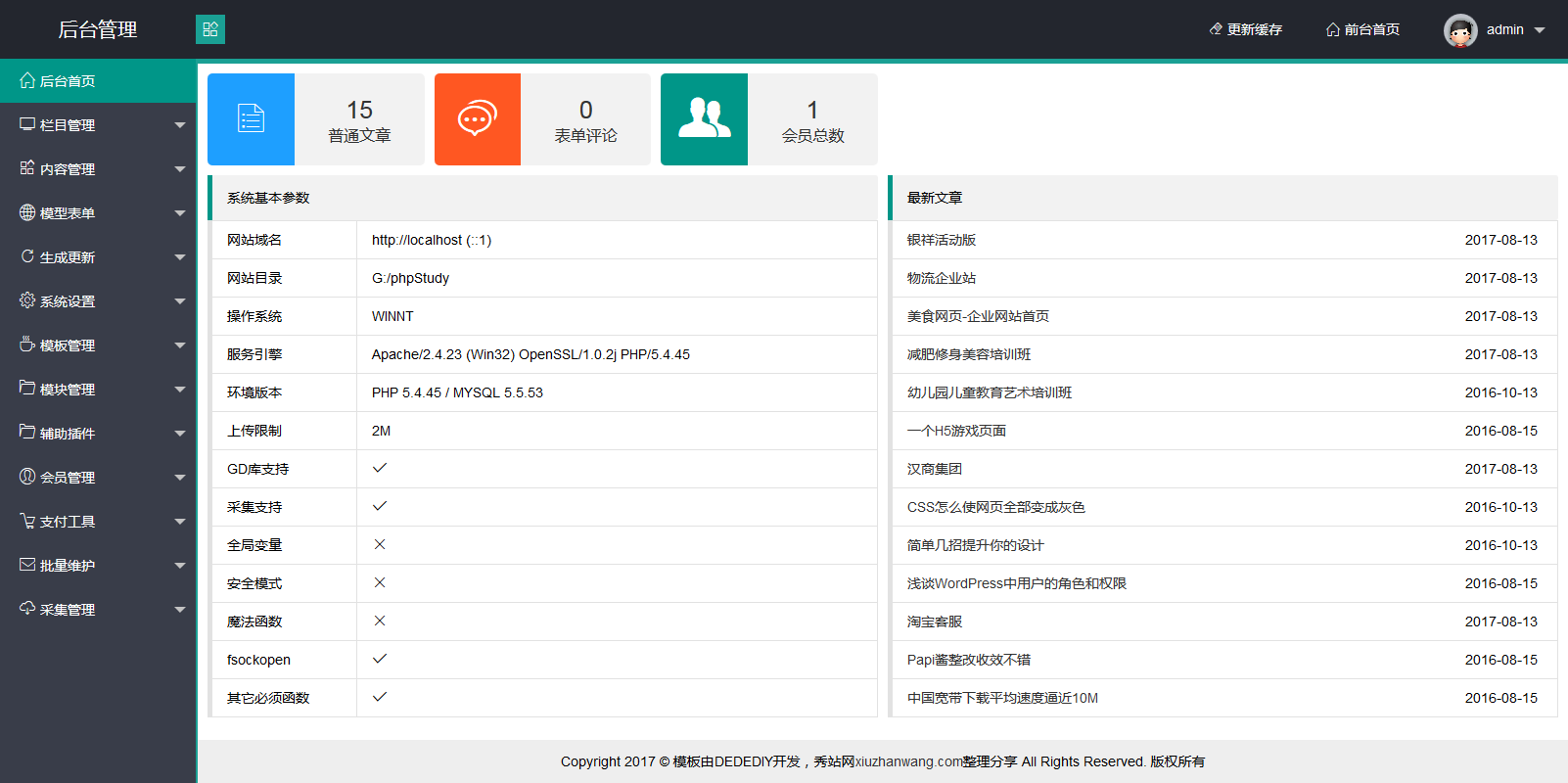1568x783 pixels.
Task: Open the 采集管理 sidebar menu
Action: tap(67, 610)
